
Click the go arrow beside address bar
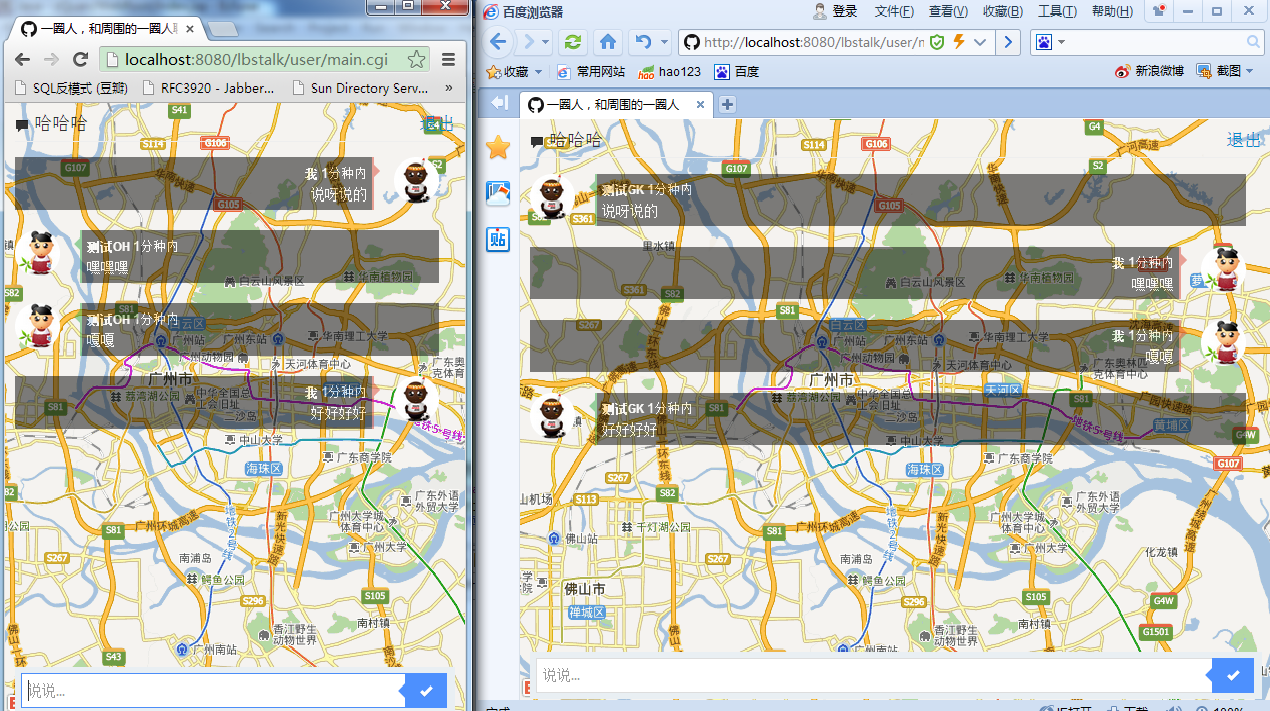pyautogui.click(x=1009, y=42)
